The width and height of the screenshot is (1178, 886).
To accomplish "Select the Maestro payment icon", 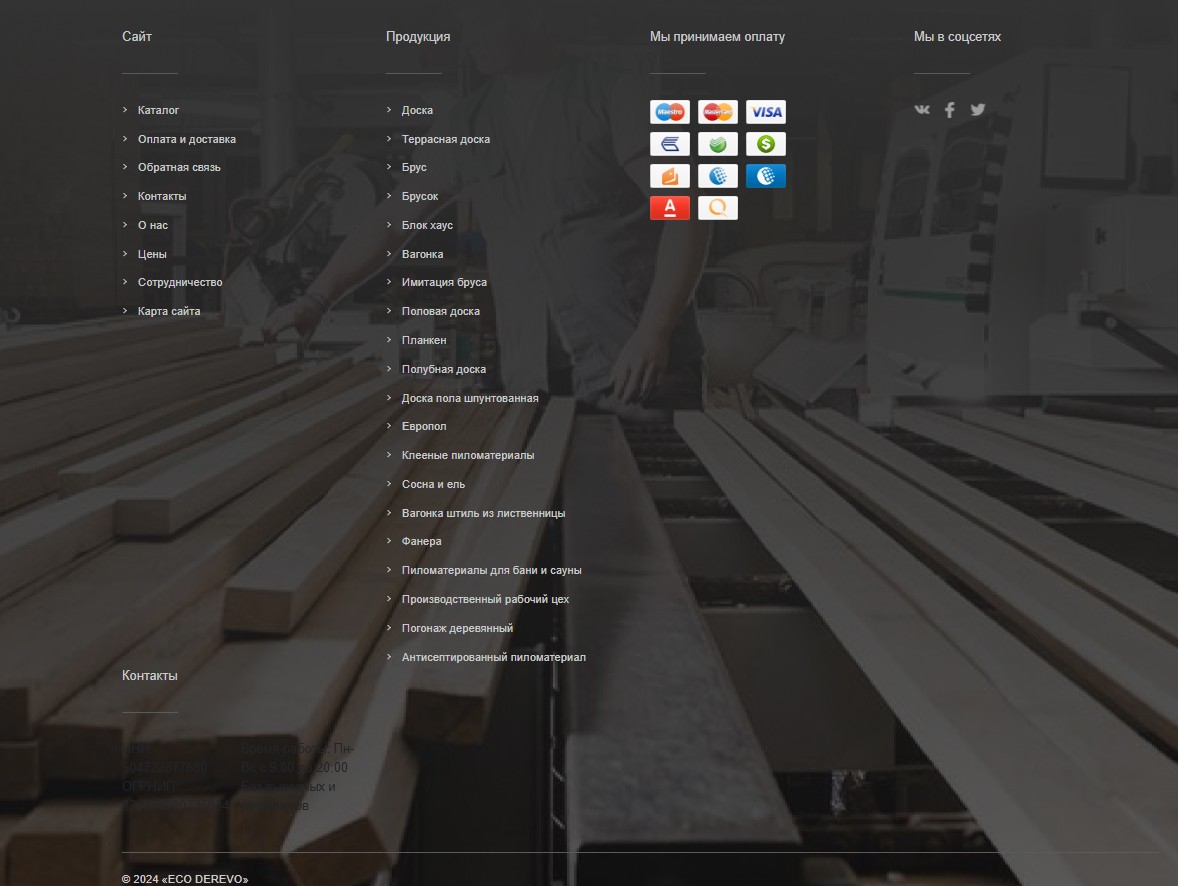I will pos(669,112).
